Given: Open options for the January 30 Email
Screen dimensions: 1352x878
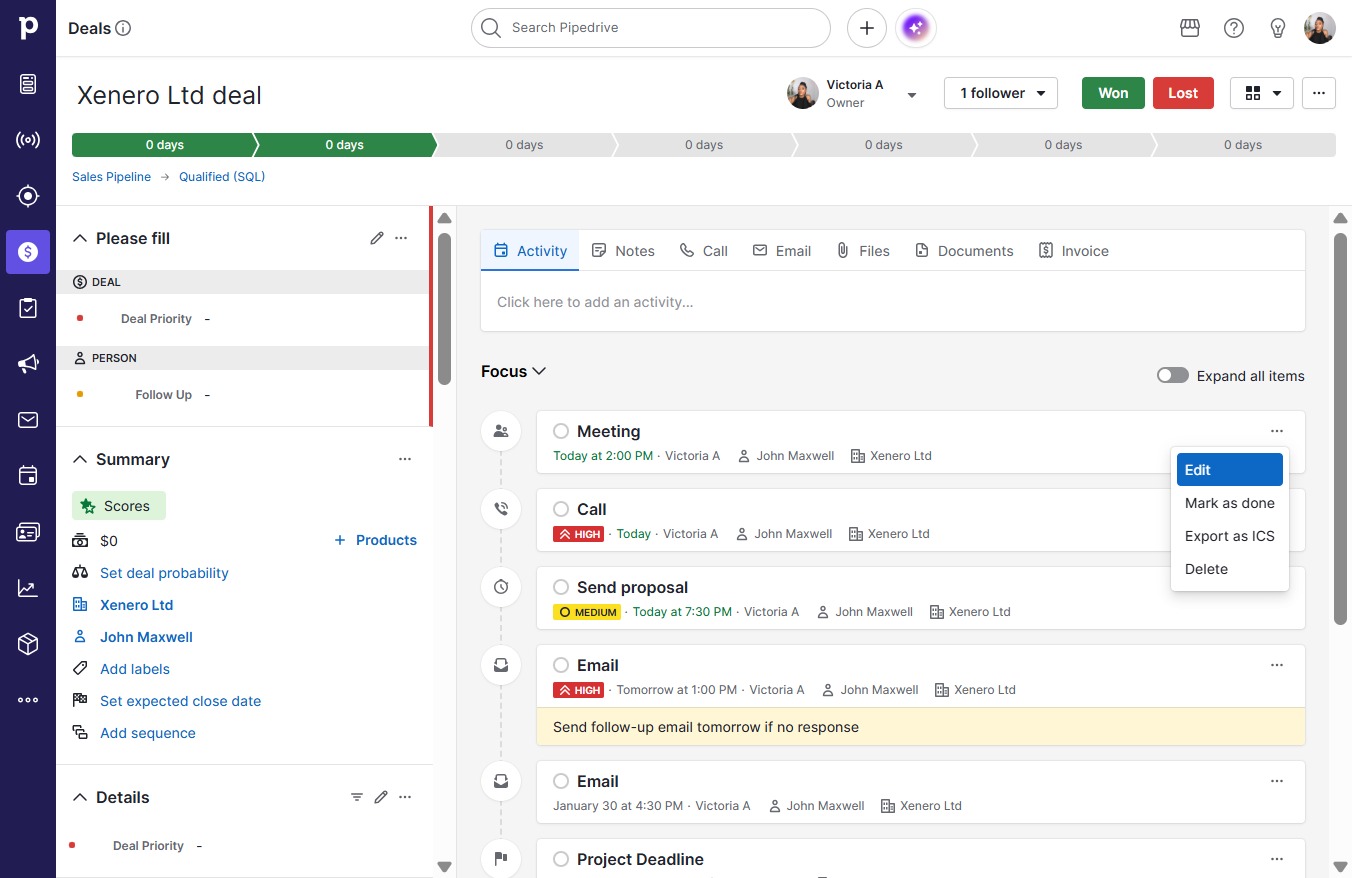Looking at the screenshot, I should point(1277,781).
